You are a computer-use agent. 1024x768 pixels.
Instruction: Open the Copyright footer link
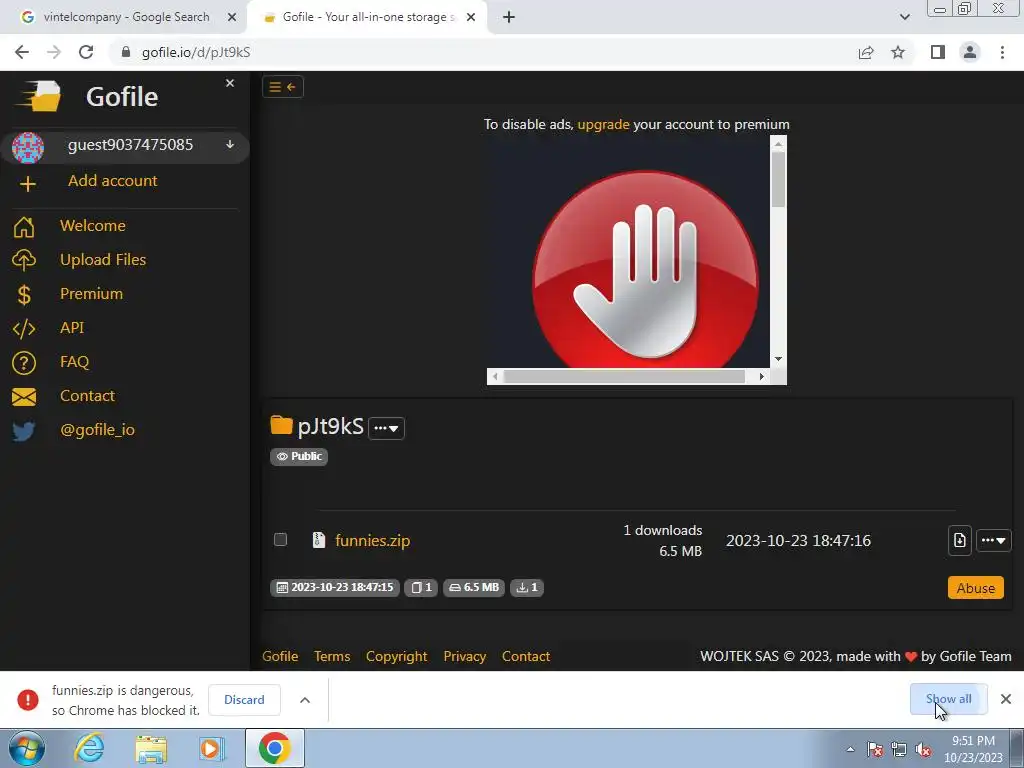pyautogui.click(x=396, y=656)
